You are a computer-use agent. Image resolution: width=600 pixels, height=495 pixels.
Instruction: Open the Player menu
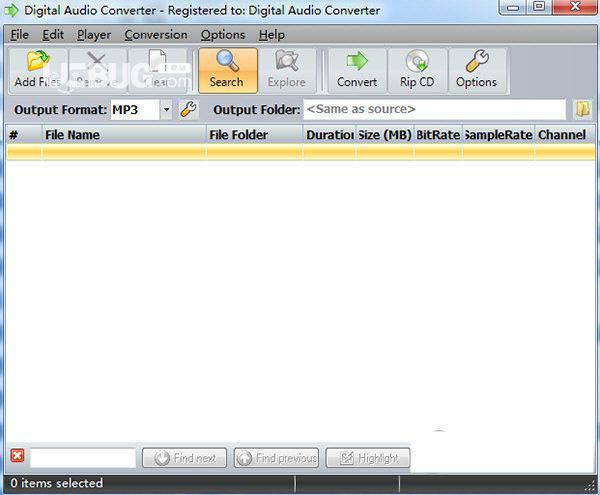(x=94, y=35)
